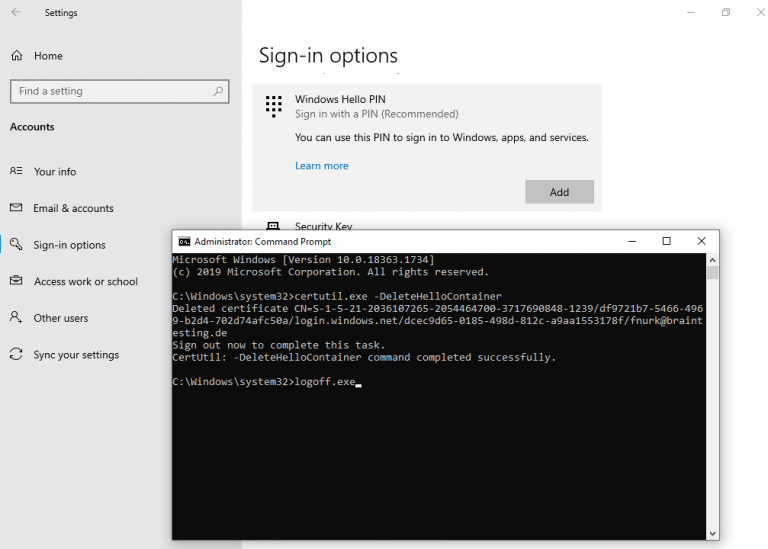This screenshot has height=549, width=768.
Task: Click the Sign-in options key icon
Action: tap(16, 244)
